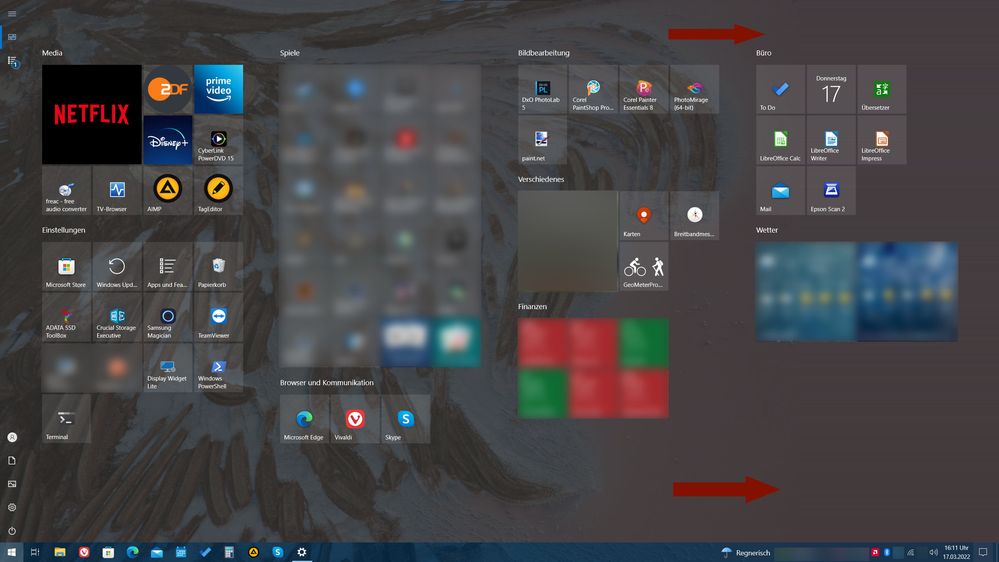Launch Crucial Storage Executive
Screen dimensions: 999x562
click(117, 317)
